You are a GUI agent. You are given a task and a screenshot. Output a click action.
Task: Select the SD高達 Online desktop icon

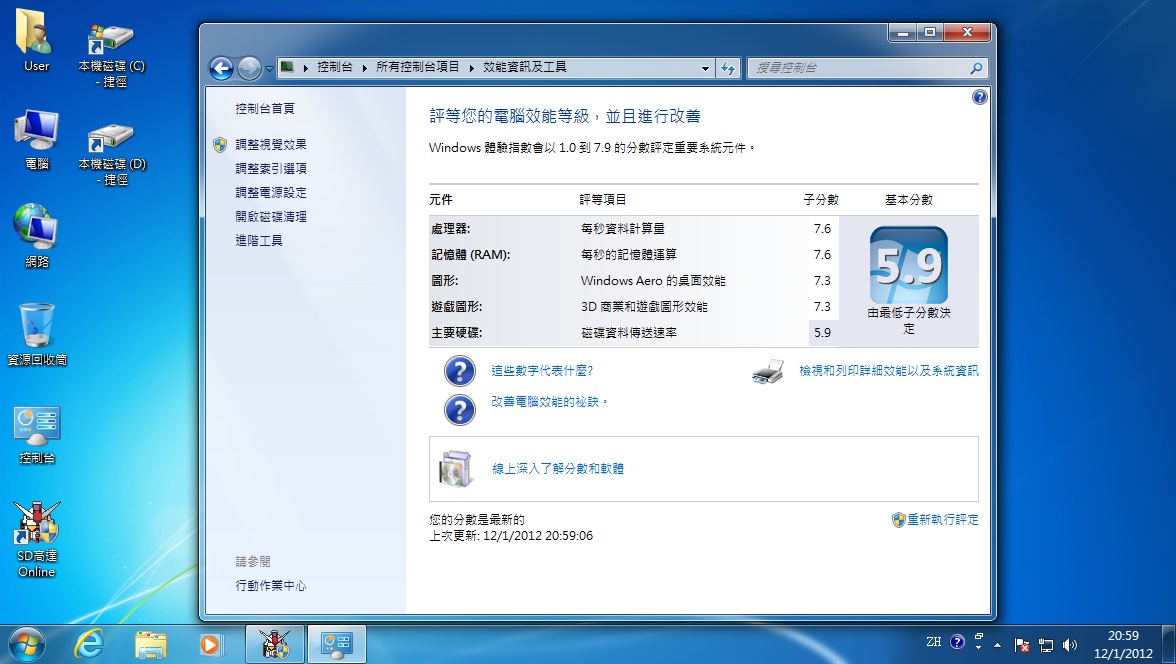(36, 539)
